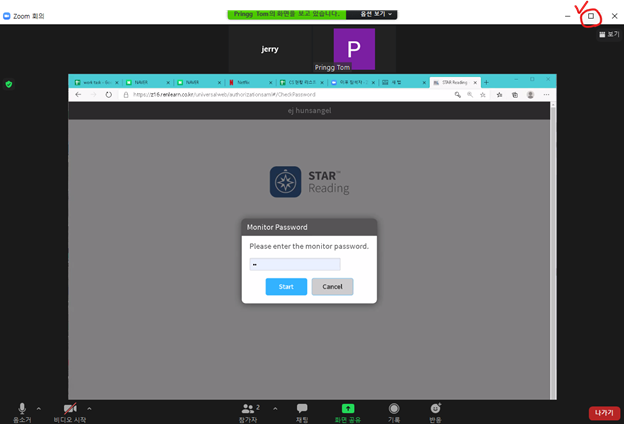The height and width of the screenshot is (424, 624).
Task: Maximize the Zoom meeting window
Action: (x=591, y=16)
